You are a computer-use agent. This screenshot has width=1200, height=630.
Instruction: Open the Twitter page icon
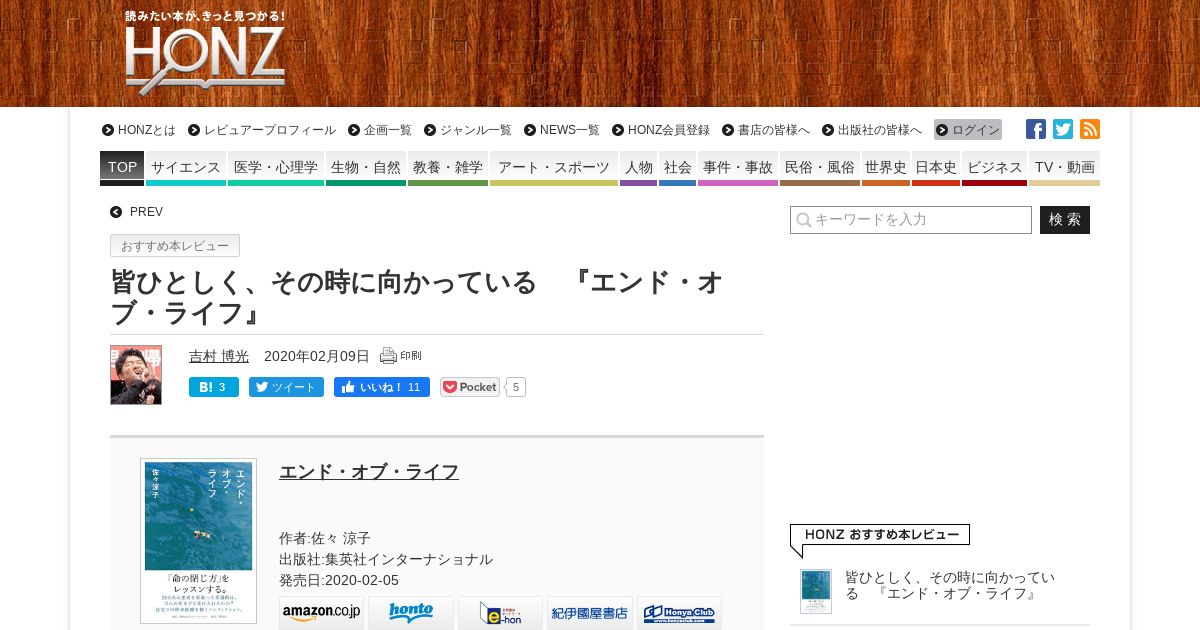tap(1063, 129)
